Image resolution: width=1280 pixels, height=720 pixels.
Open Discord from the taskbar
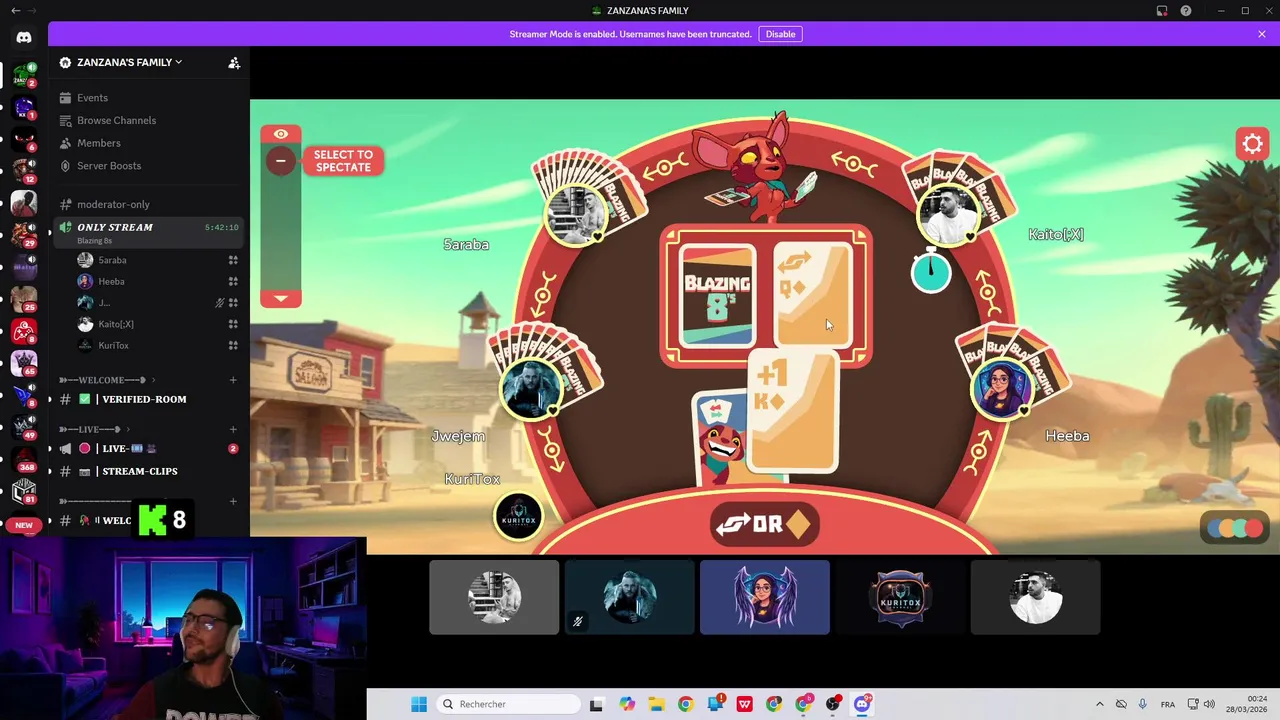[x=862, y=704]
